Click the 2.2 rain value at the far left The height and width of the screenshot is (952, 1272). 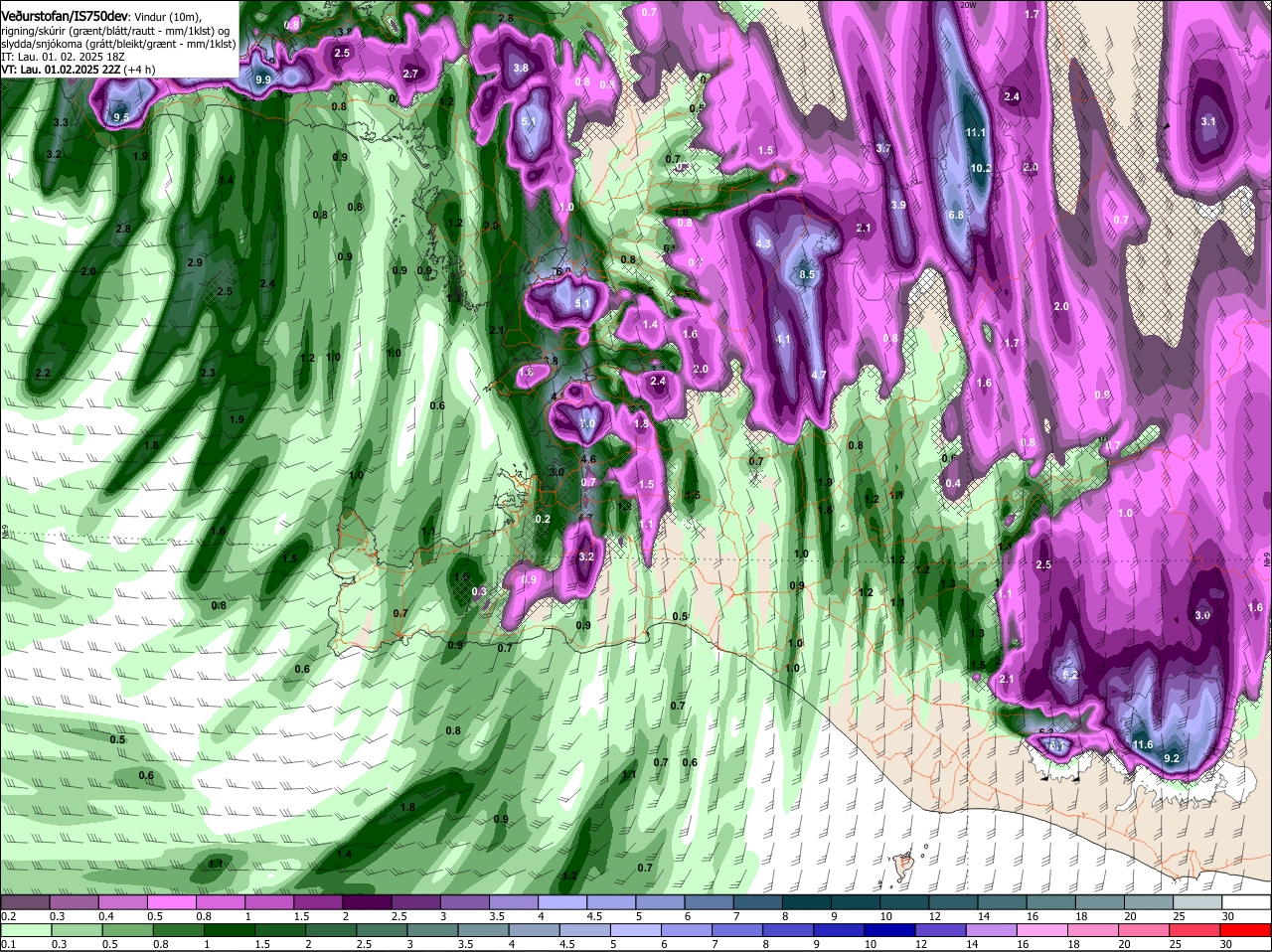click(43, 373)
